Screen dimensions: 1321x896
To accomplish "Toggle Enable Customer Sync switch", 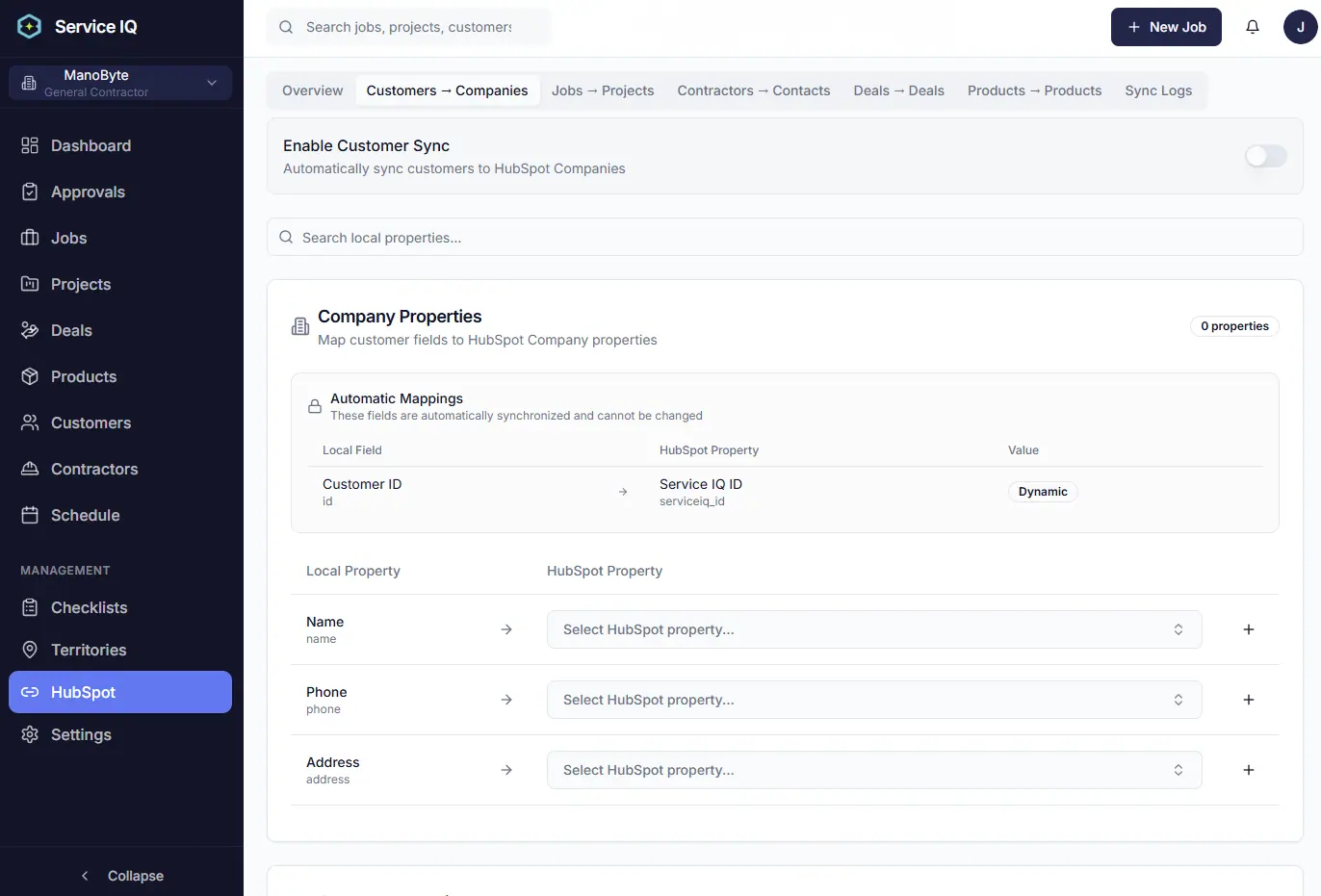I will 1266,156.
